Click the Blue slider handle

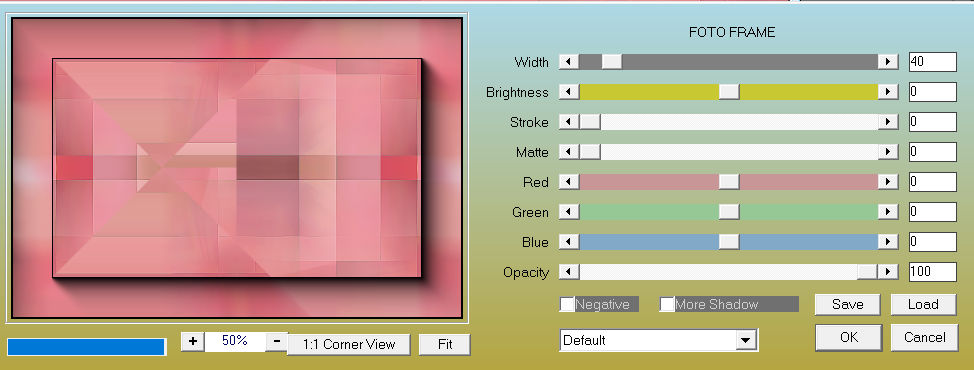point(729,242)
